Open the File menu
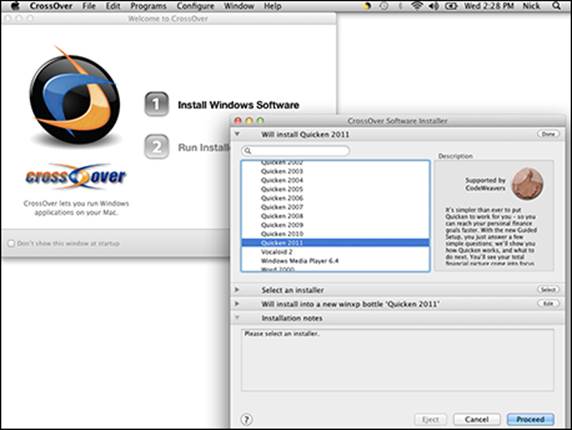The image size is (572, 430). click(89, 6)
